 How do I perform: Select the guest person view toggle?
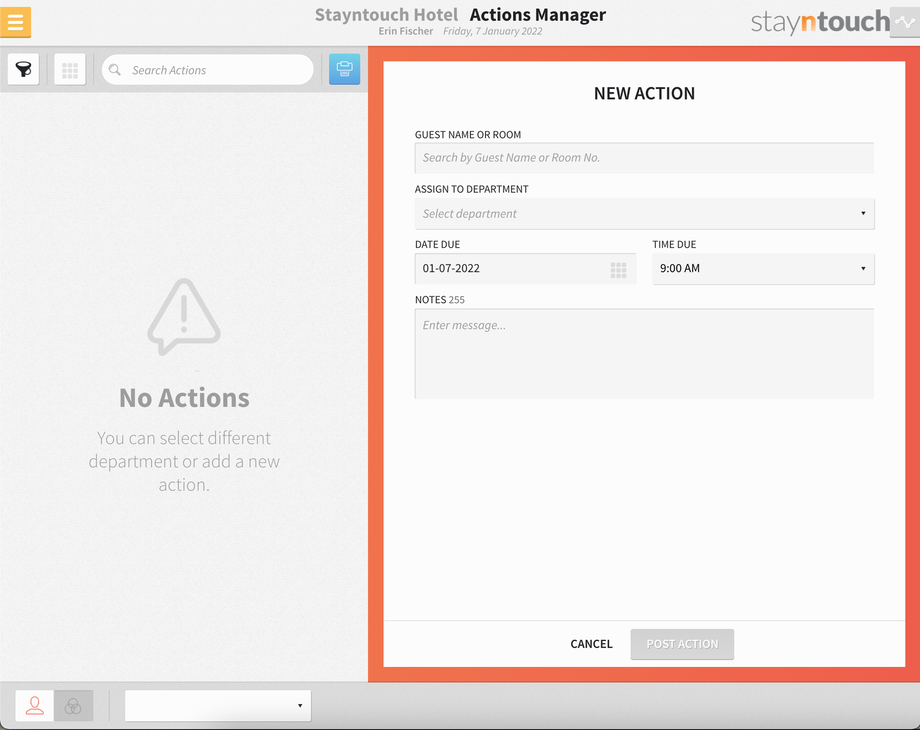coord(35,705)
